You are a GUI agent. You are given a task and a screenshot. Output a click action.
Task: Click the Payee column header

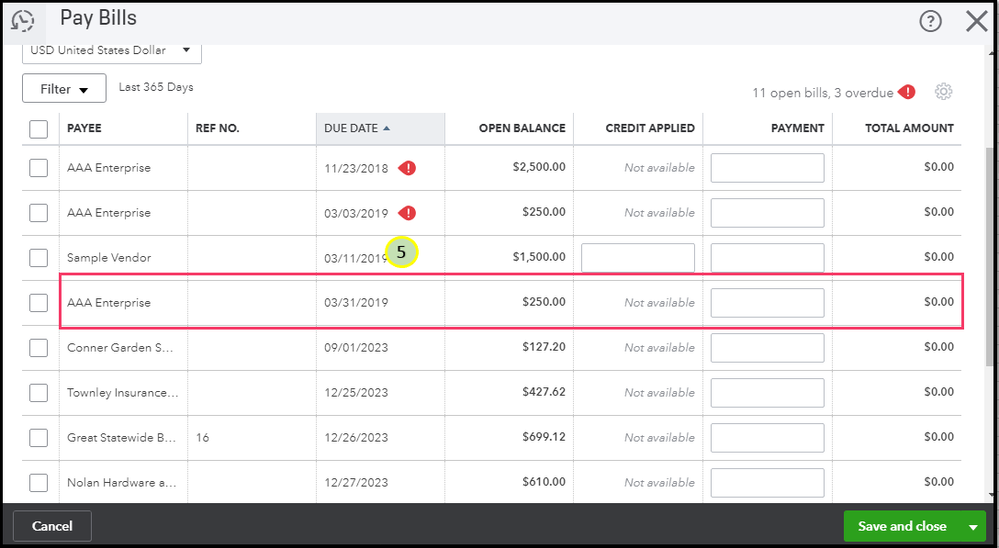(x=84, y=128)
